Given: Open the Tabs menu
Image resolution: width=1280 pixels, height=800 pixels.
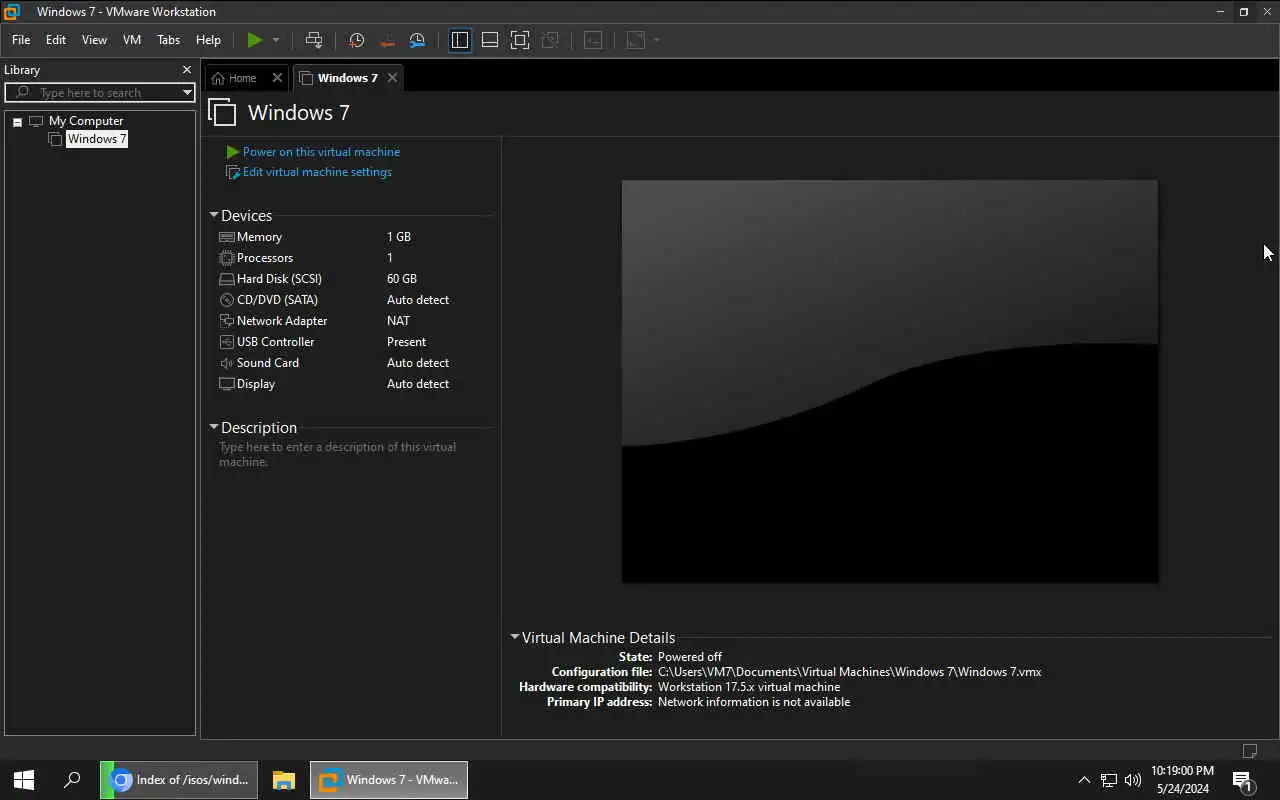Looking at the screenshot, I should (x=169, y=40).
